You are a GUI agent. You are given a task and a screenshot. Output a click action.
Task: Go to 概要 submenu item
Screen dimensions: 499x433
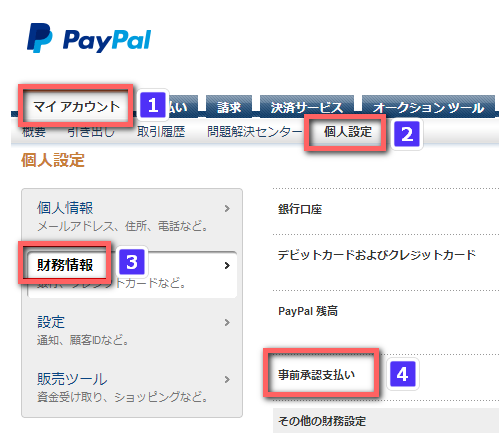[x=34, y=132]
